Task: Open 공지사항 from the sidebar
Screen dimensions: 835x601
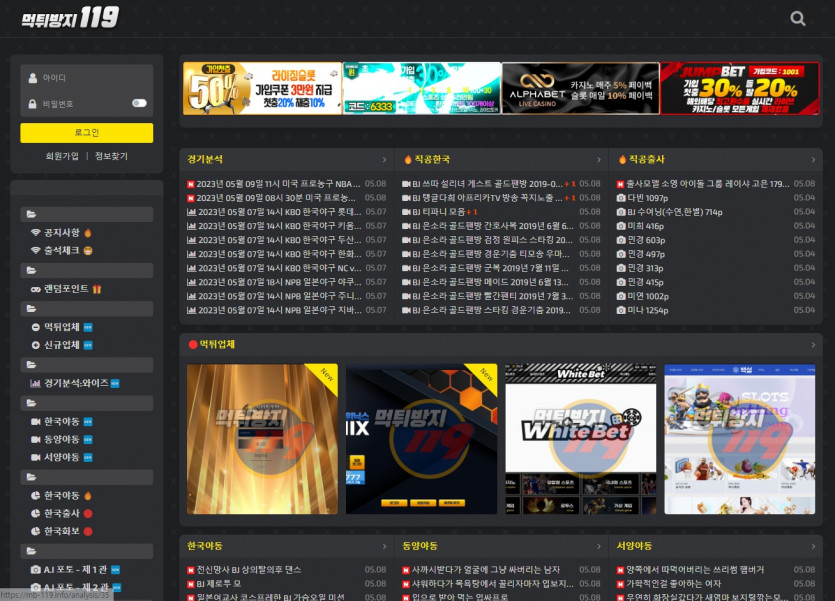Action: tap(62, 232)
